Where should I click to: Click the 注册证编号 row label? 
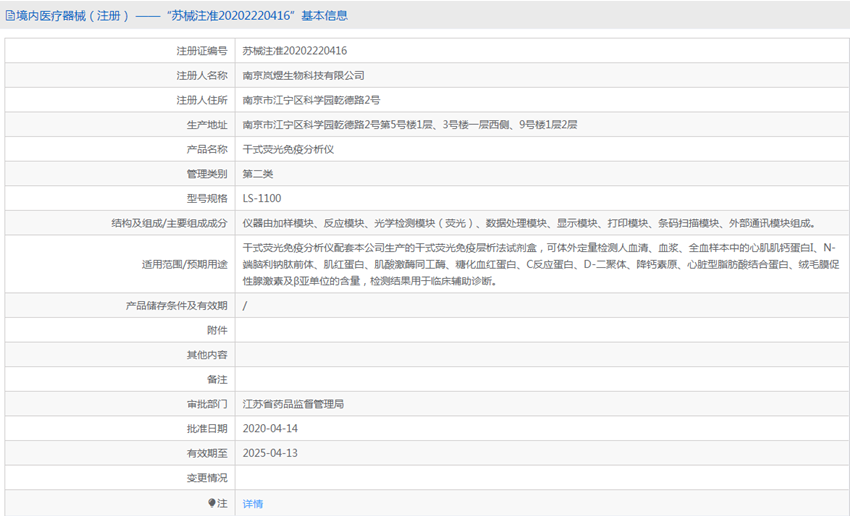202,51
